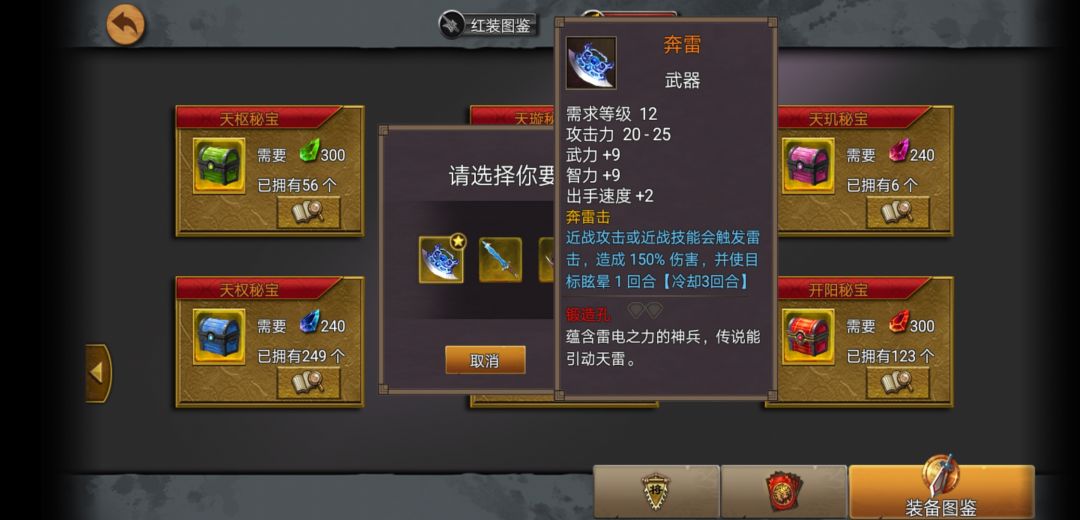Choose the blue sword weapon option

(500, 260)
